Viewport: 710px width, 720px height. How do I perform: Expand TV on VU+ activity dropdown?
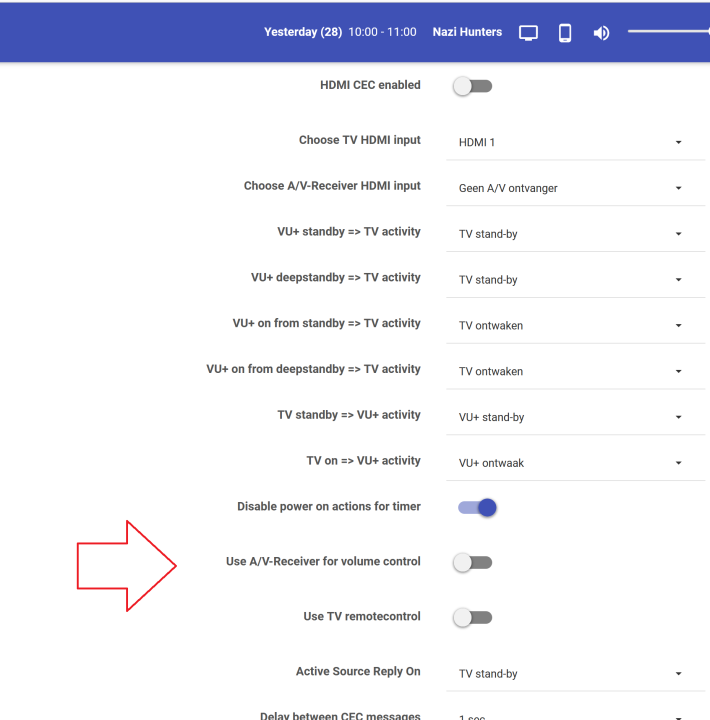(x=574, y=463)
